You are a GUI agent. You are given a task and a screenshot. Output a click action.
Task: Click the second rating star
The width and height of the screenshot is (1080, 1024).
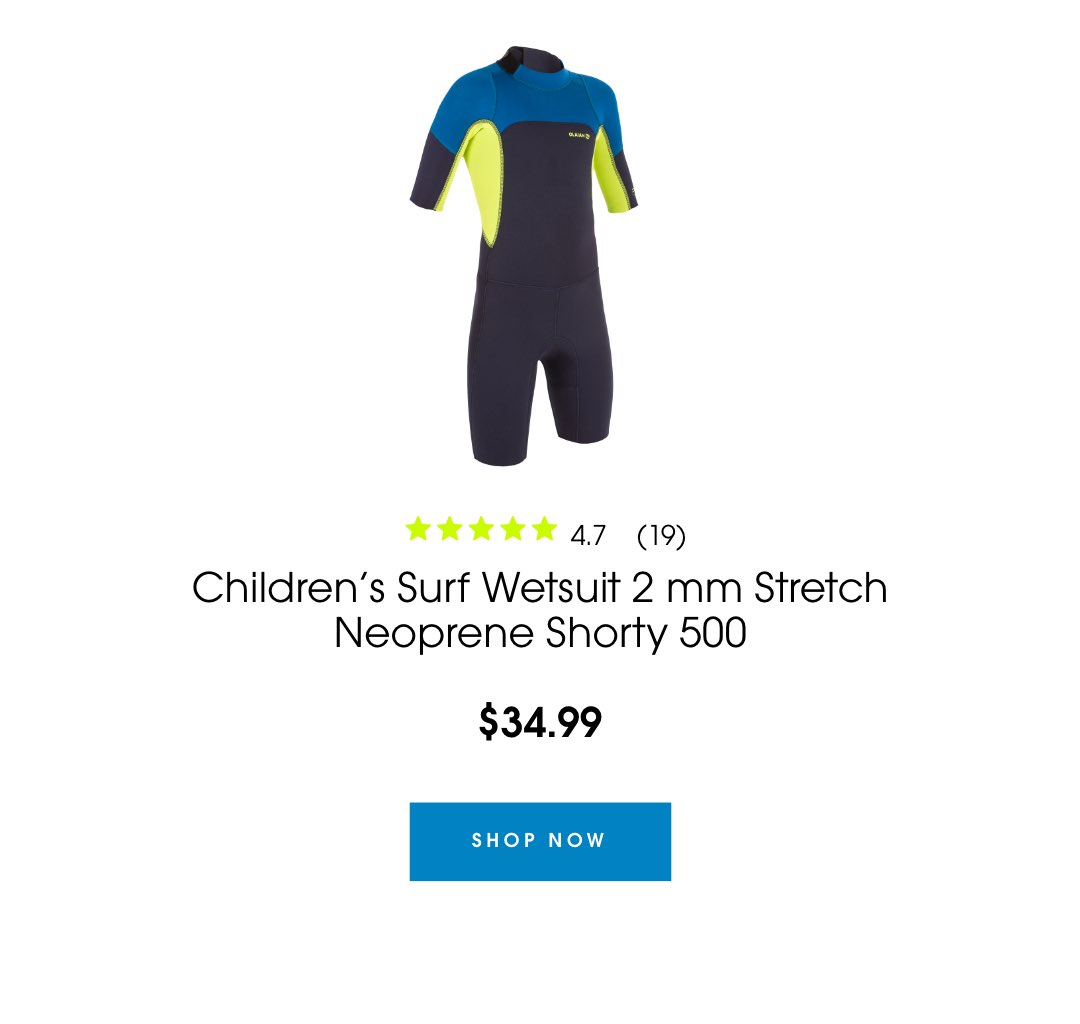point(450,529)
